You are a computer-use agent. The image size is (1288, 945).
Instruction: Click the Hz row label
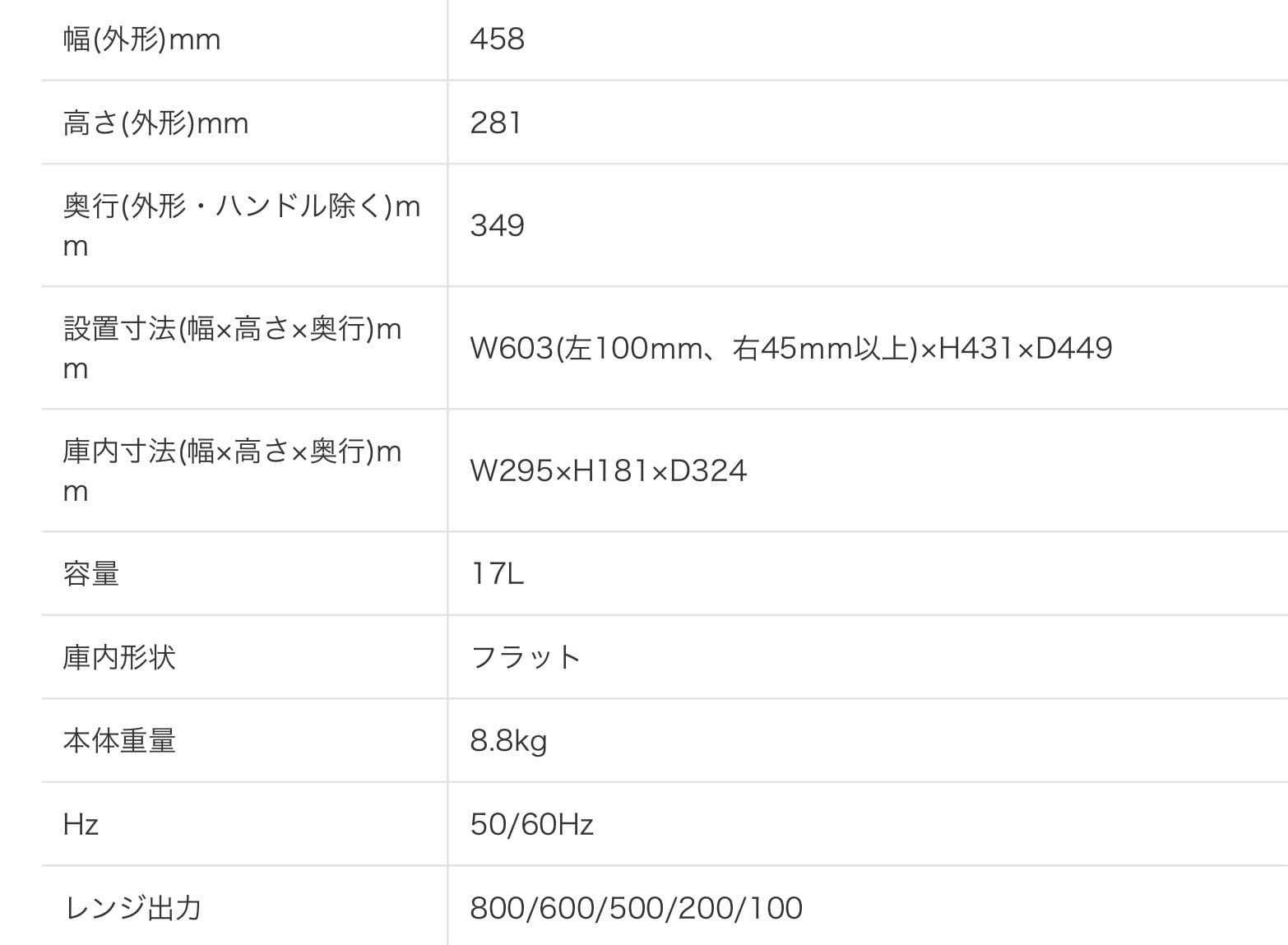tap(81, 824)
